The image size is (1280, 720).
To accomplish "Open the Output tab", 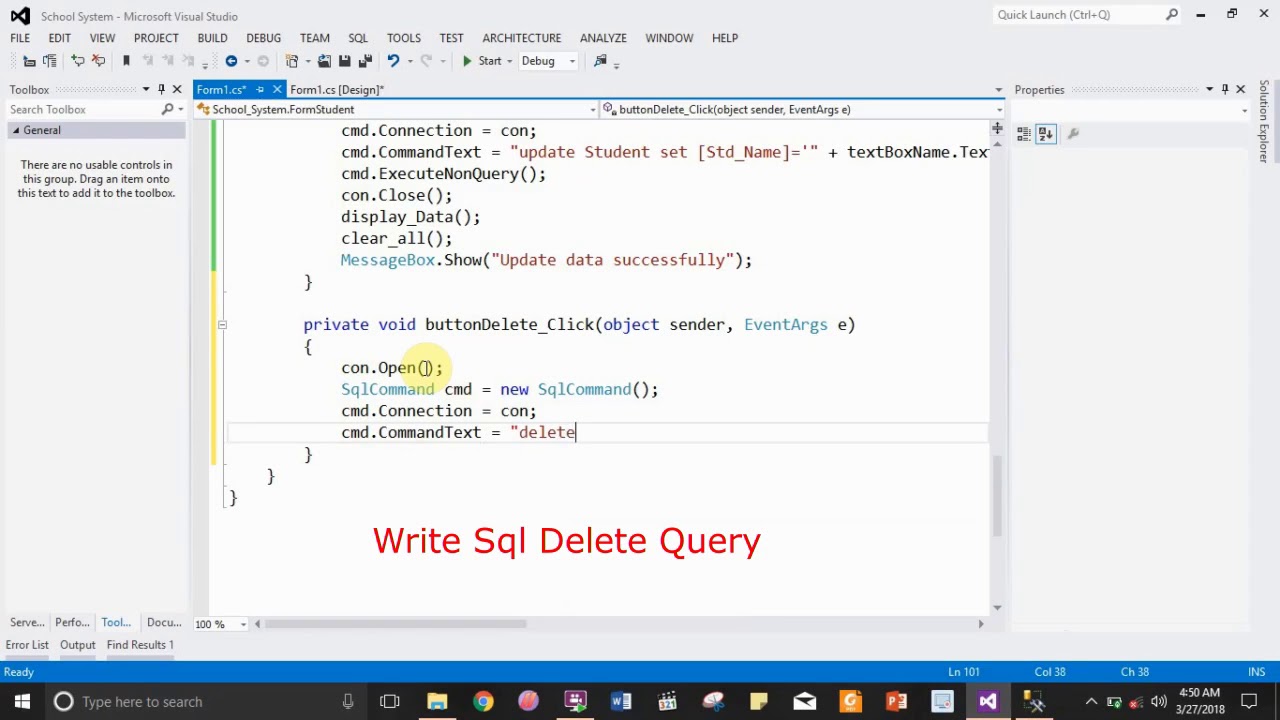I will click(x=77, y=645).
